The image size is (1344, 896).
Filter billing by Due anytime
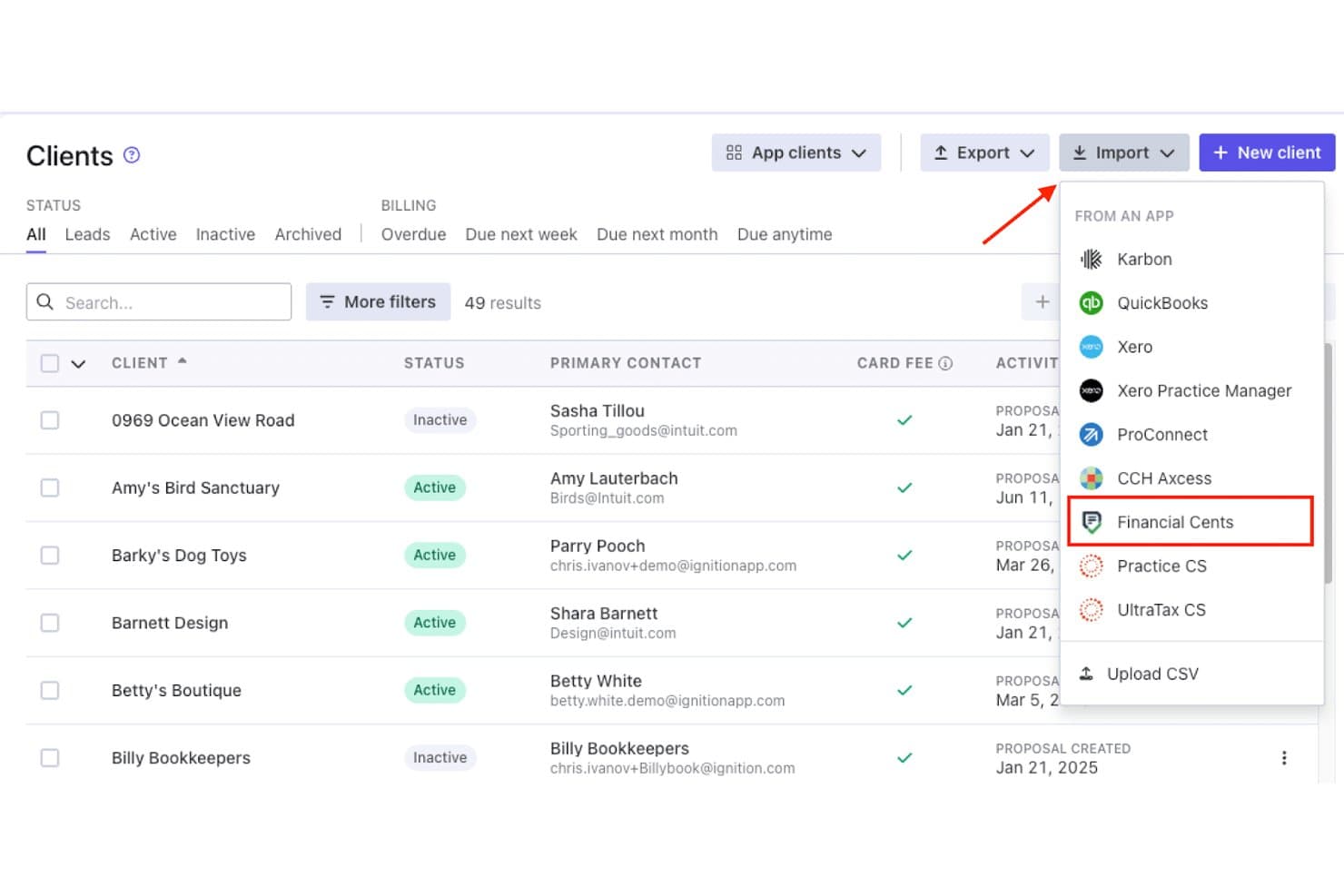pyautogui.click(x=785, y=234)
